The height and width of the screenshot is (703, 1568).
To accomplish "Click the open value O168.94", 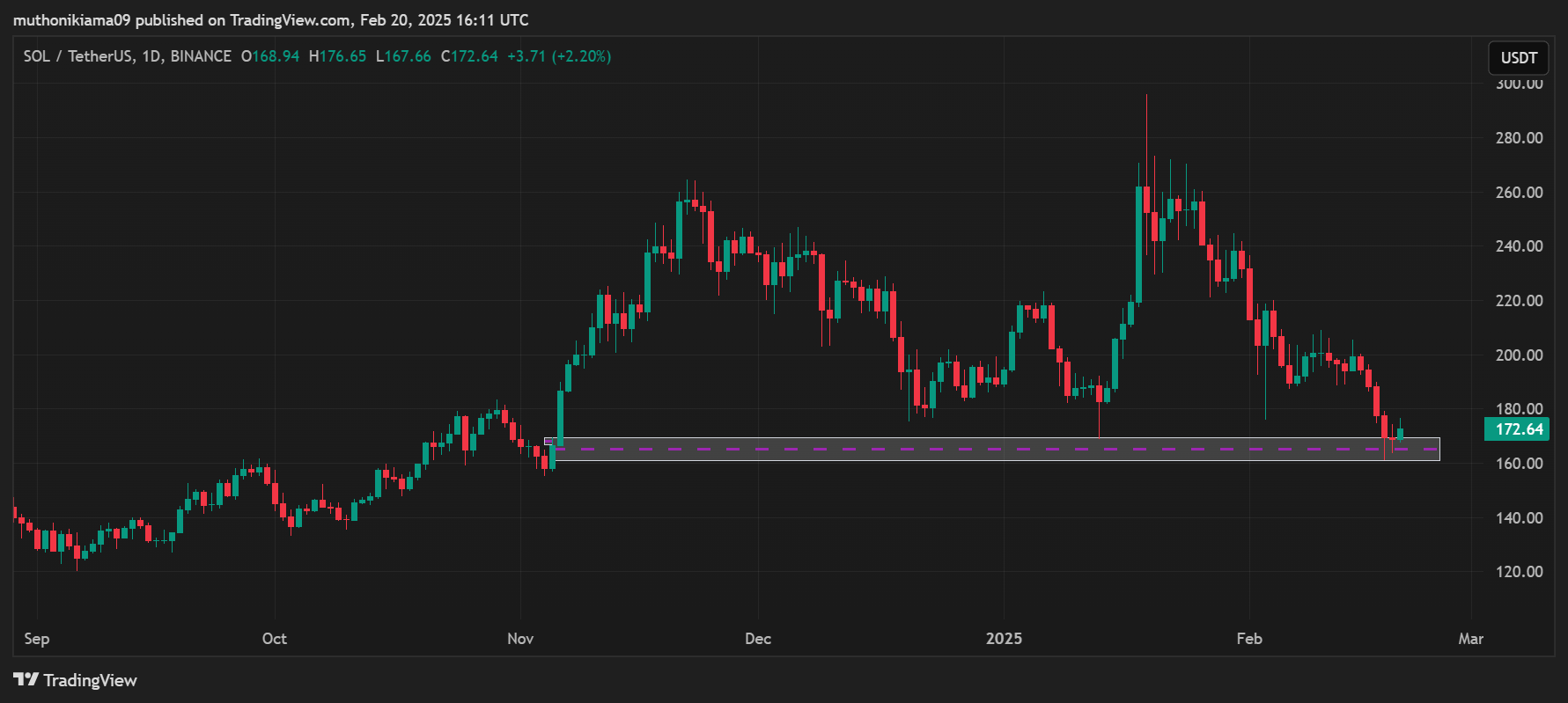I will tap(270, 56).
